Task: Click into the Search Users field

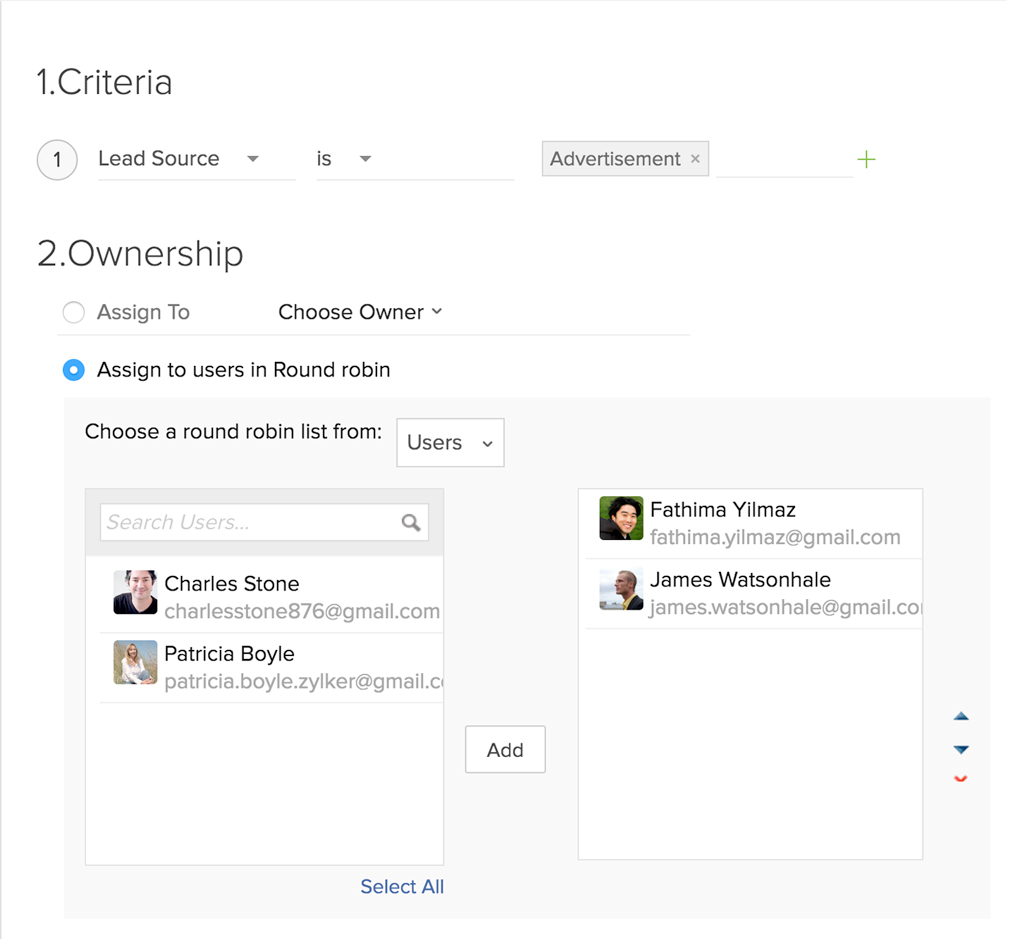Action: (x=250, y=522)
